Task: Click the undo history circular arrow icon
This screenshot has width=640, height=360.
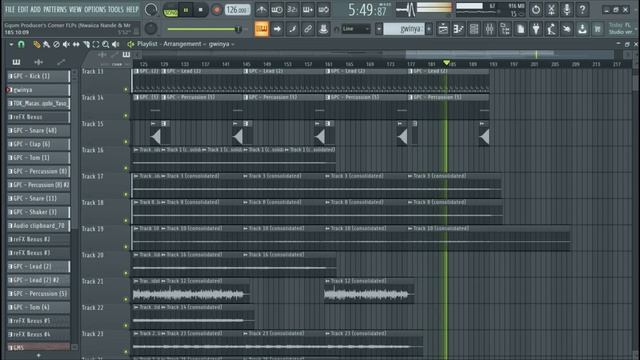Action: pyautogui.click(x=536, y=10)
